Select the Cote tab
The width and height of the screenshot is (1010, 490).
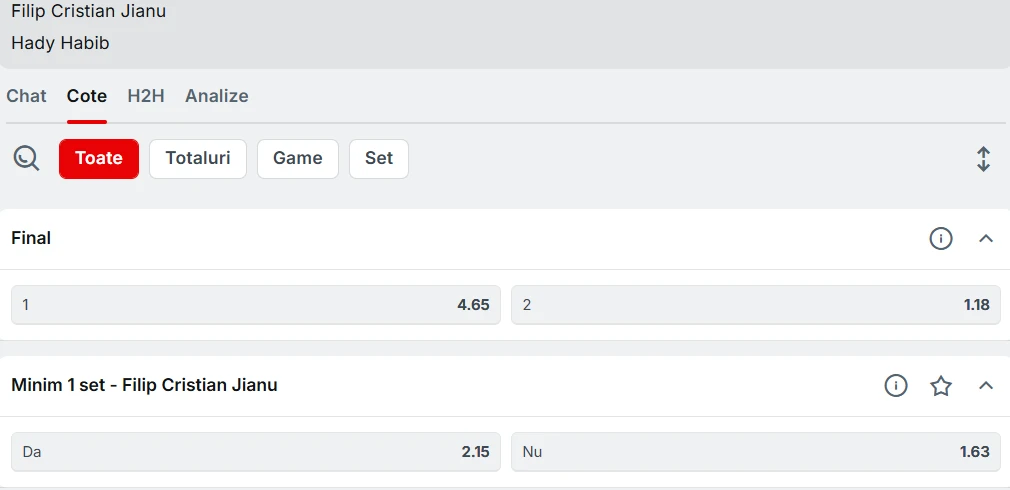(x=87, y=96)
